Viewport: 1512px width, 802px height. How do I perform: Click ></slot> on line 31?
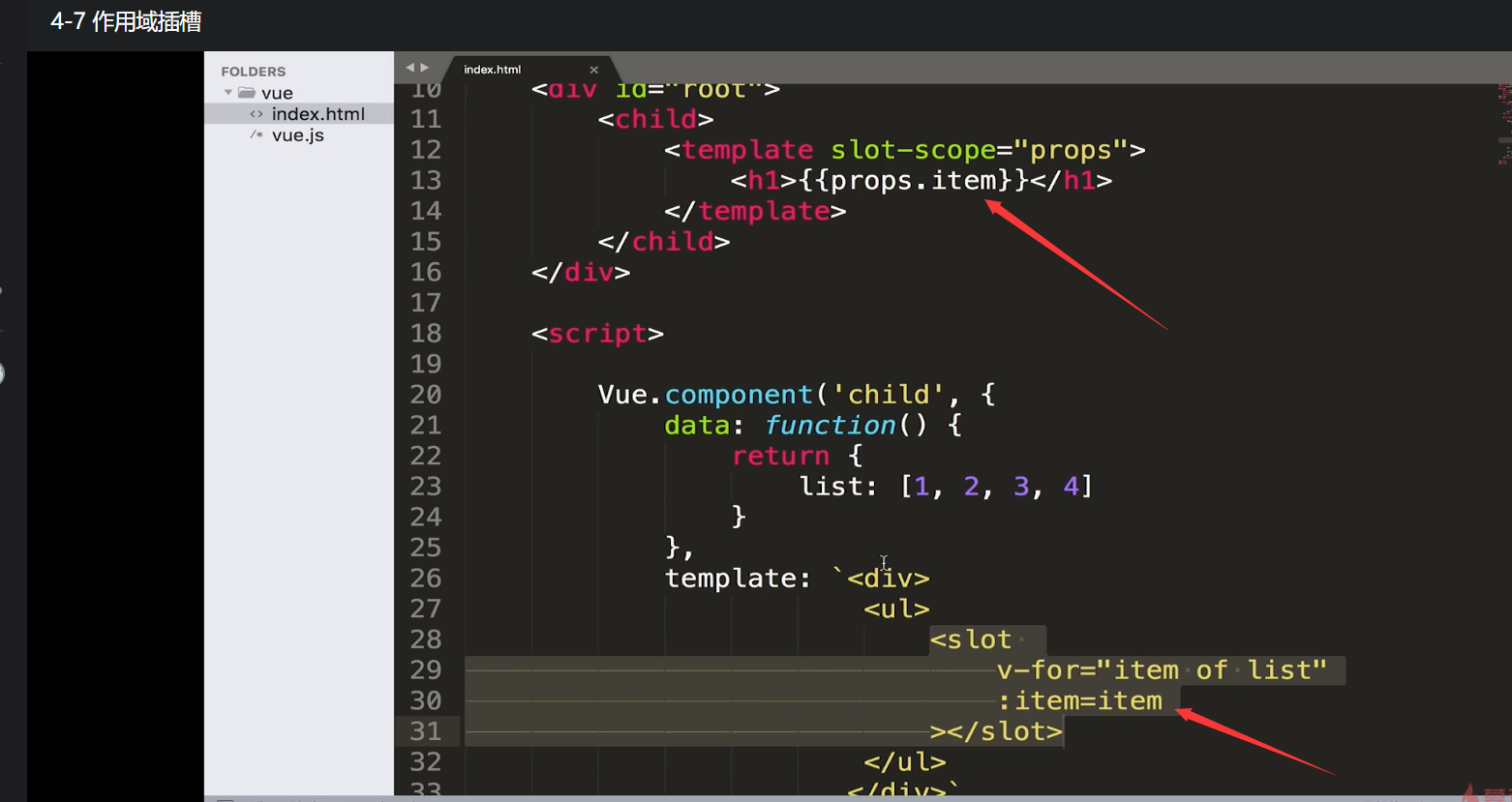click(996, 732)
